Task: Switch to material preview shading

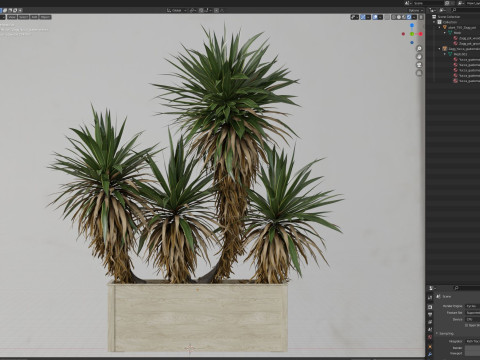Action: click(404, 17)
